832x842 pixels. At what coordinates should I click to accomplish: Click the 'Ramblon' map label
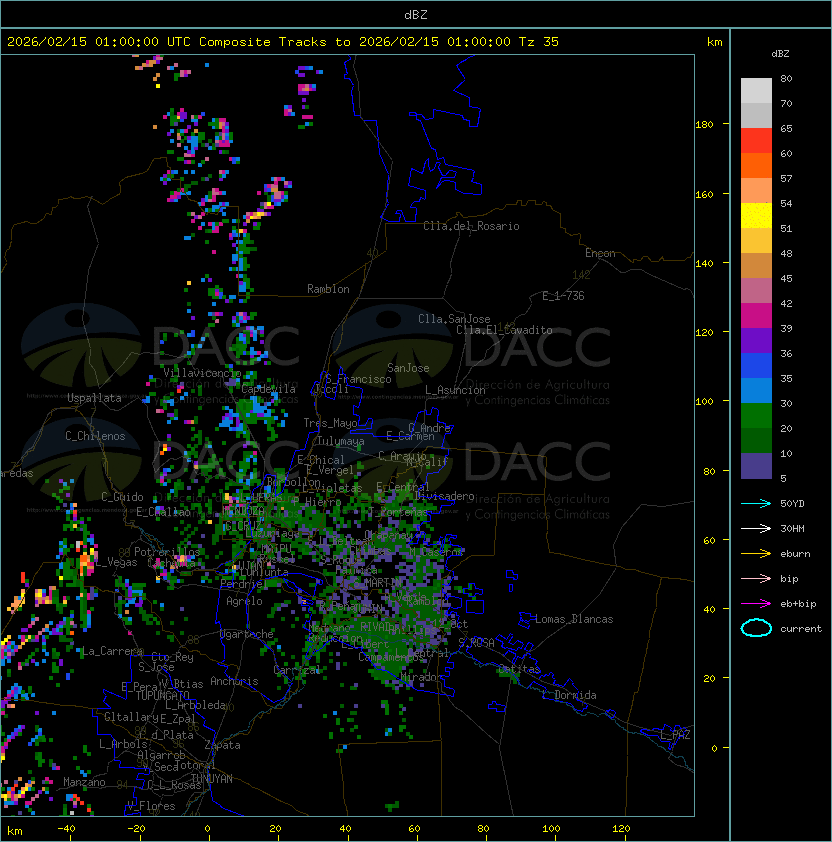(x=328, y=289)
